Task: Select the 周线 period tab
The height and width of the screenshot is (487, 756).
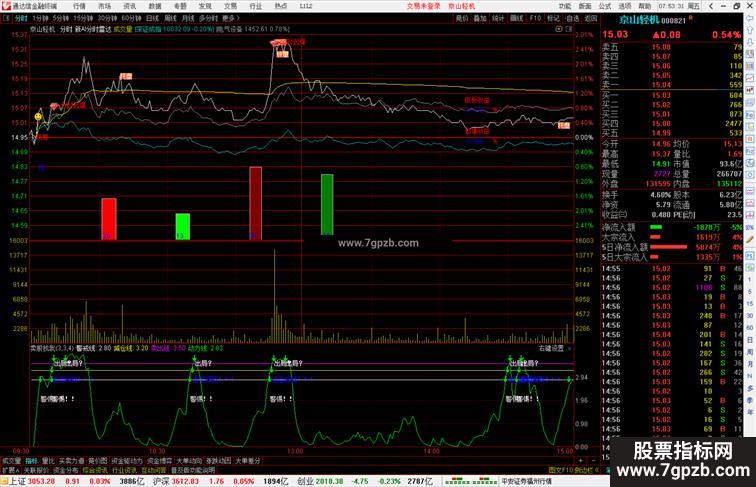Action: click(170, 18)
